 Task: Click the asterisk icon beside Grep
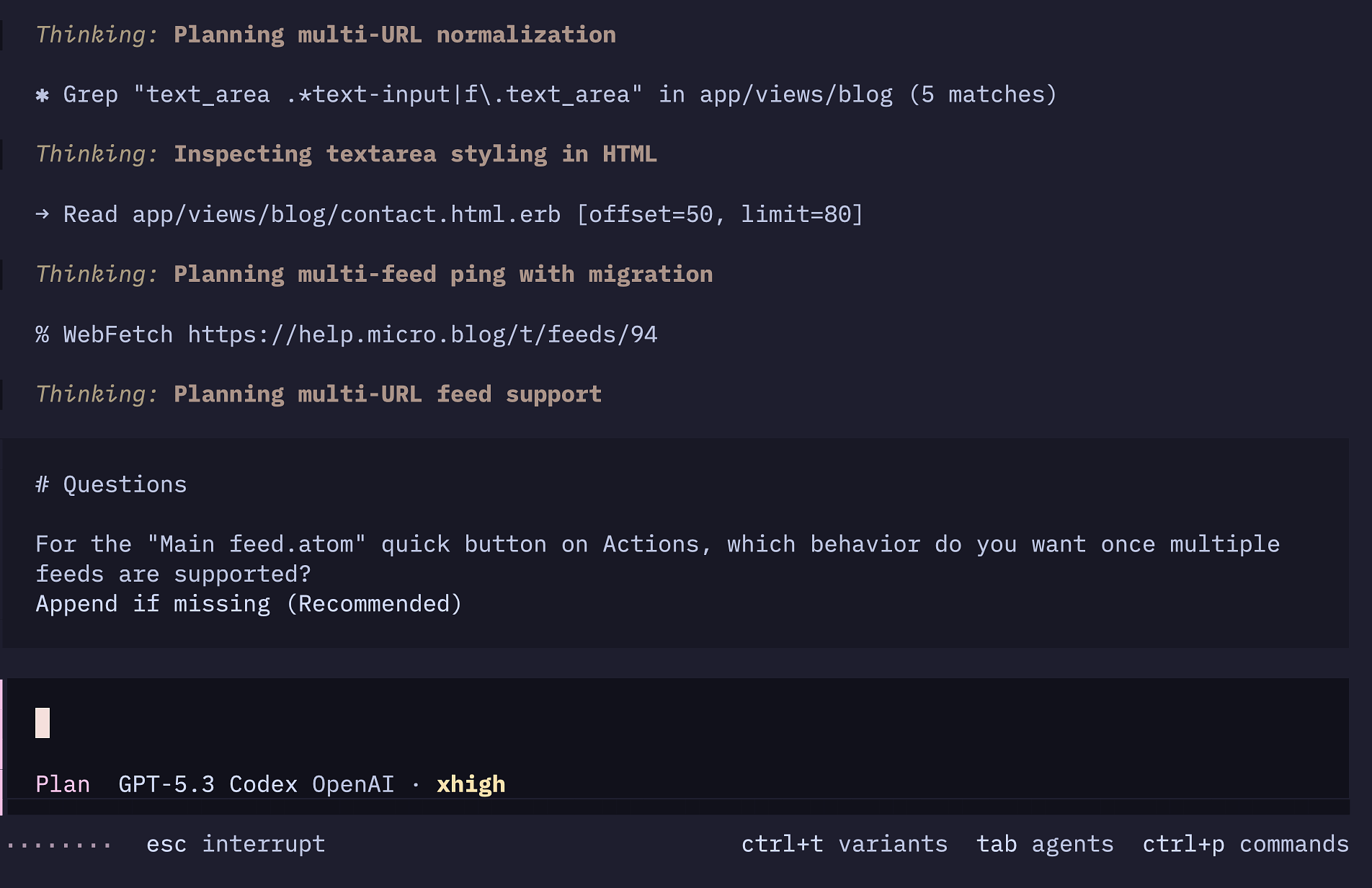pyautogui.click(x=43, y=95)
